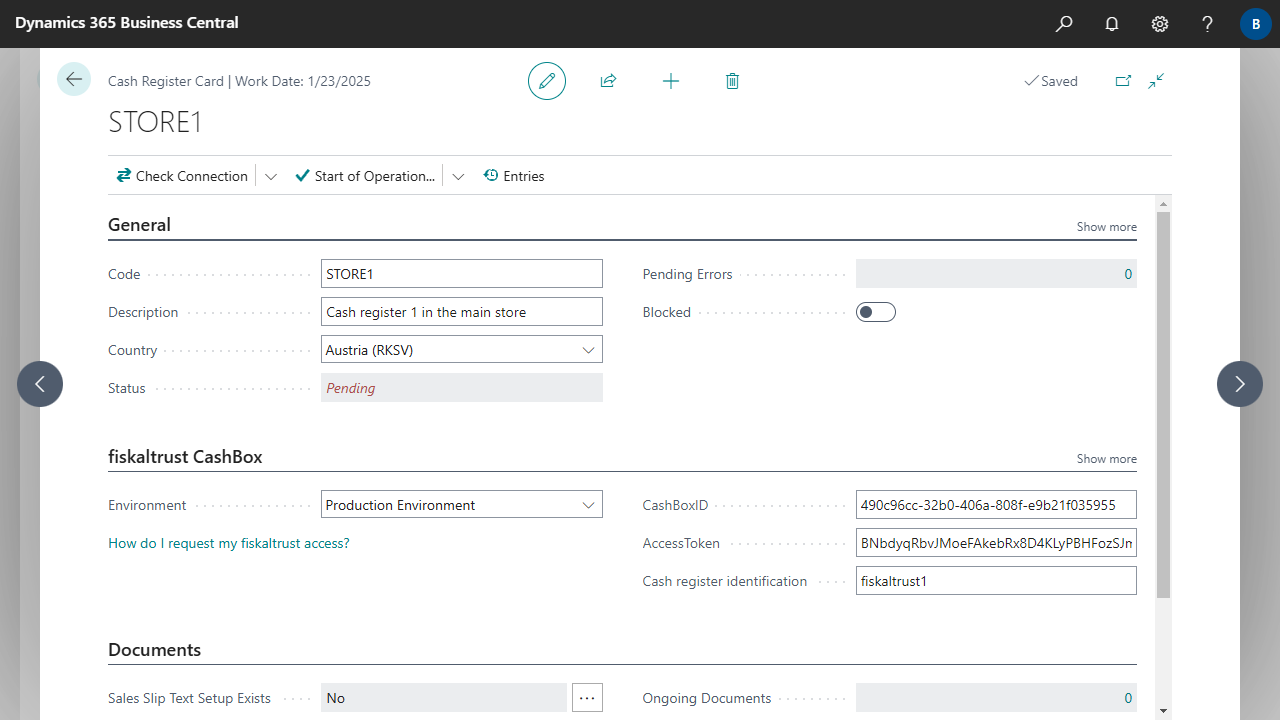Click the trash delete icon
Screen dimensions: 1280x720
[x=732, y=81]
